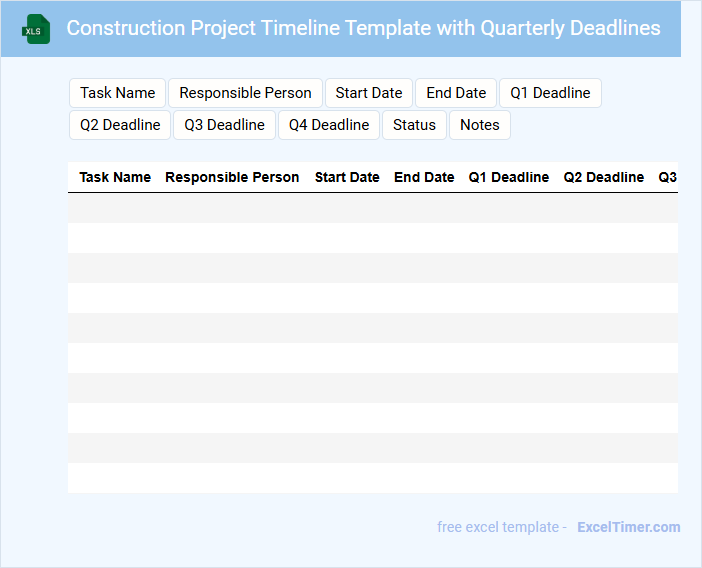Choose the Q1 Deadline tag

click(550, 93)
